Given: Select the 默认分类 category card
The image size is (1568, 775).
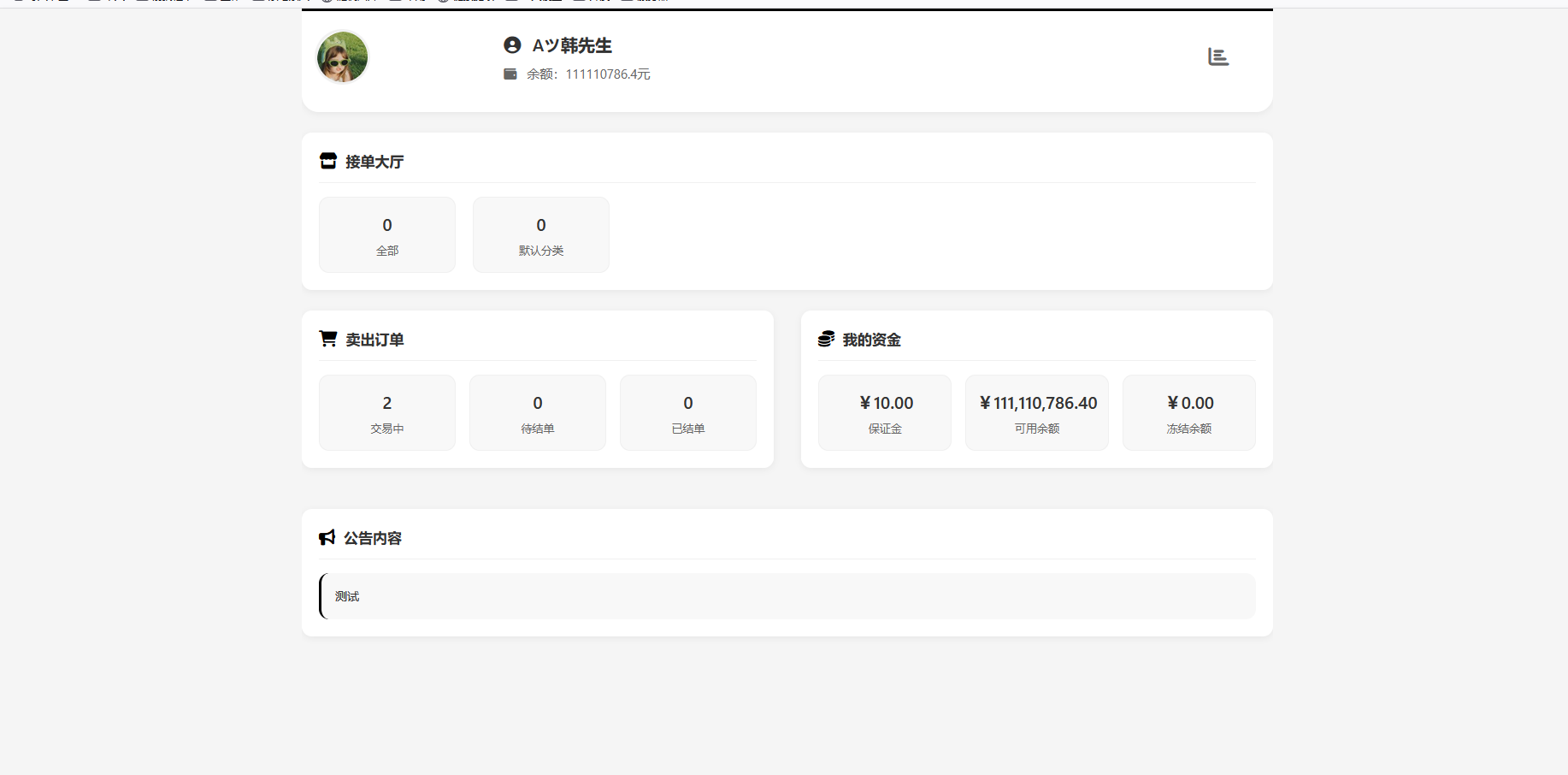Looking at the screenshot, I should (541, 235).
